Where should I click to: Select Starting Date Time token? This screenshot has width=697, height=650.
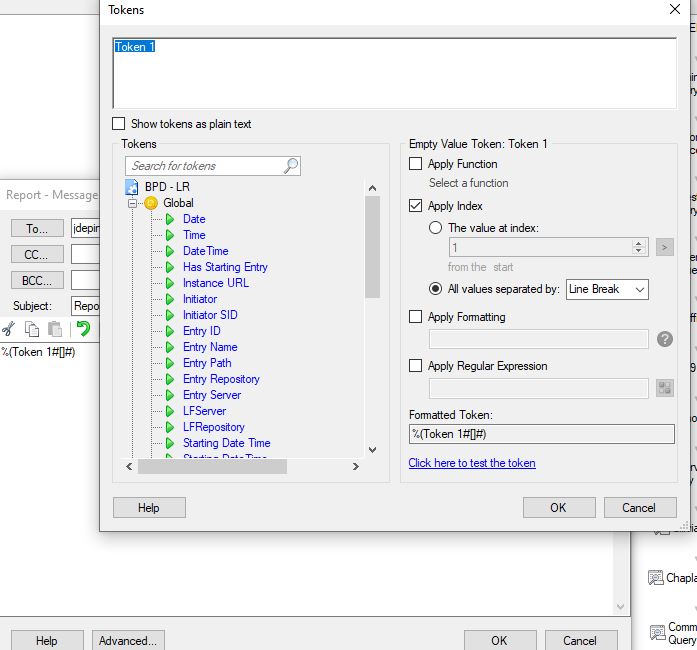pos(227,443)
